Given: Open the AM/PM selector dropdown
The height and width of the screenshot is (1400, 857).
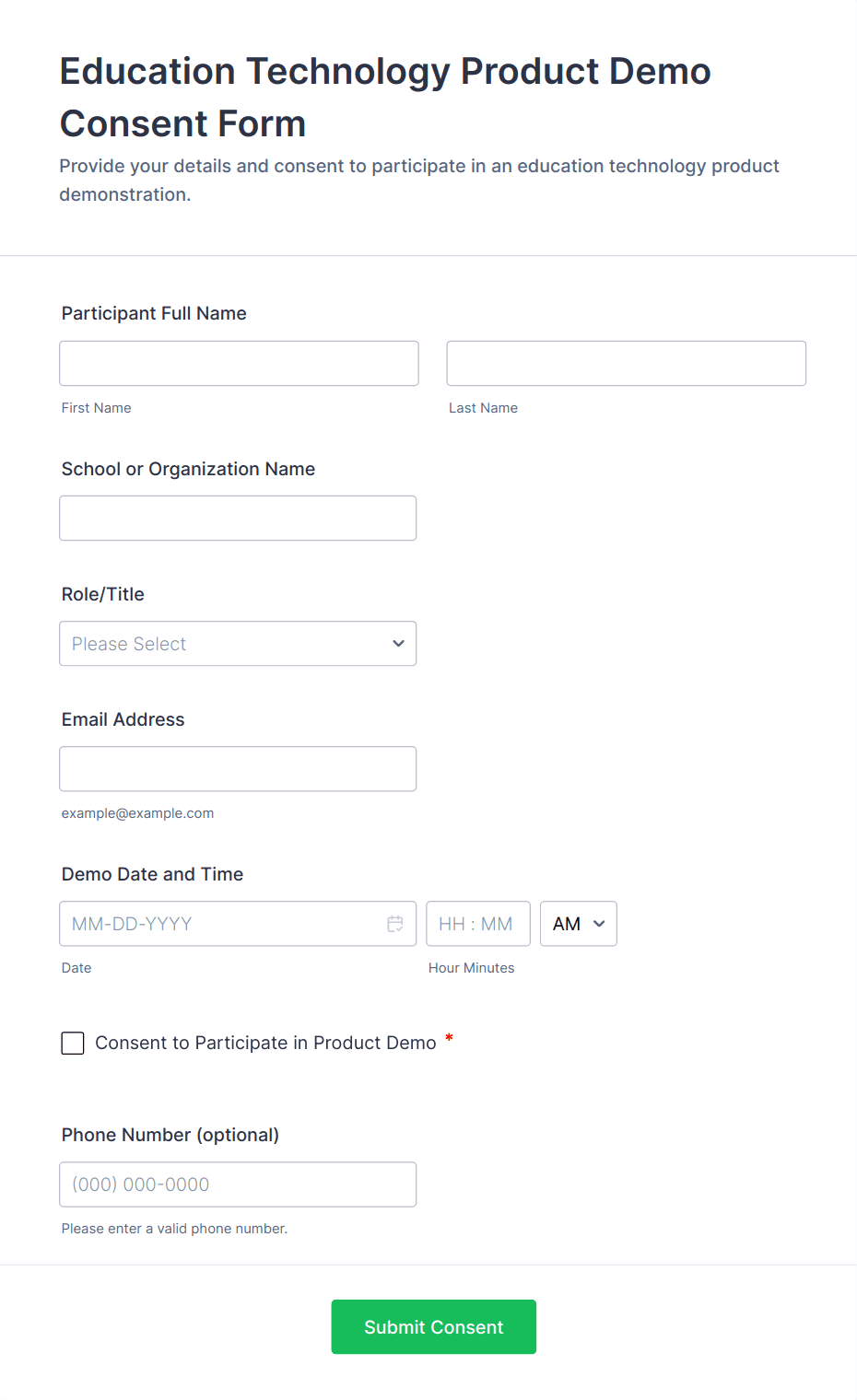Looking at the screenshot, I should click(x=578, y=924).
